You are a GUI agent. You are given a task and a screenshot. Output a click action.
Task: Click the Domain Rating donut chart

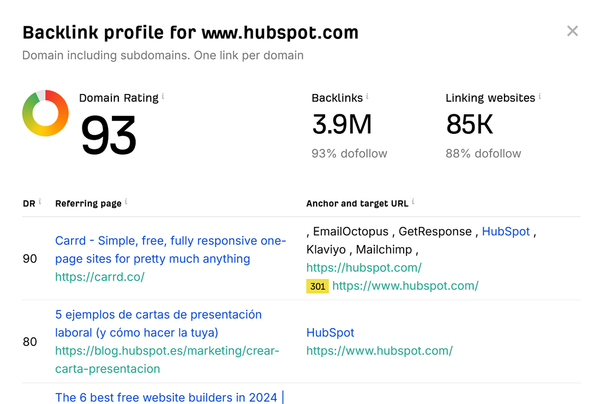click(45, 113)
